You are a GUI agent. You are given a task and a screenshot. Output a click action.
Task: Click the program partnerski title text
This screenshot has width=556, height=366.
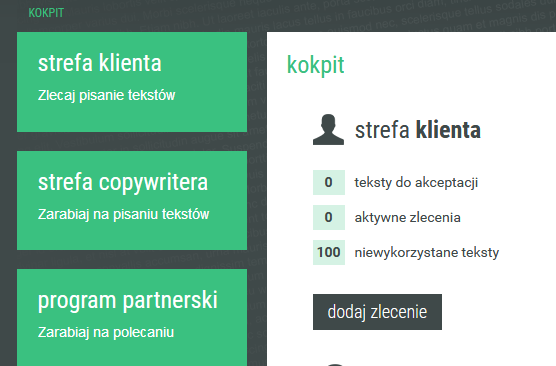click(x=128, y=301)
